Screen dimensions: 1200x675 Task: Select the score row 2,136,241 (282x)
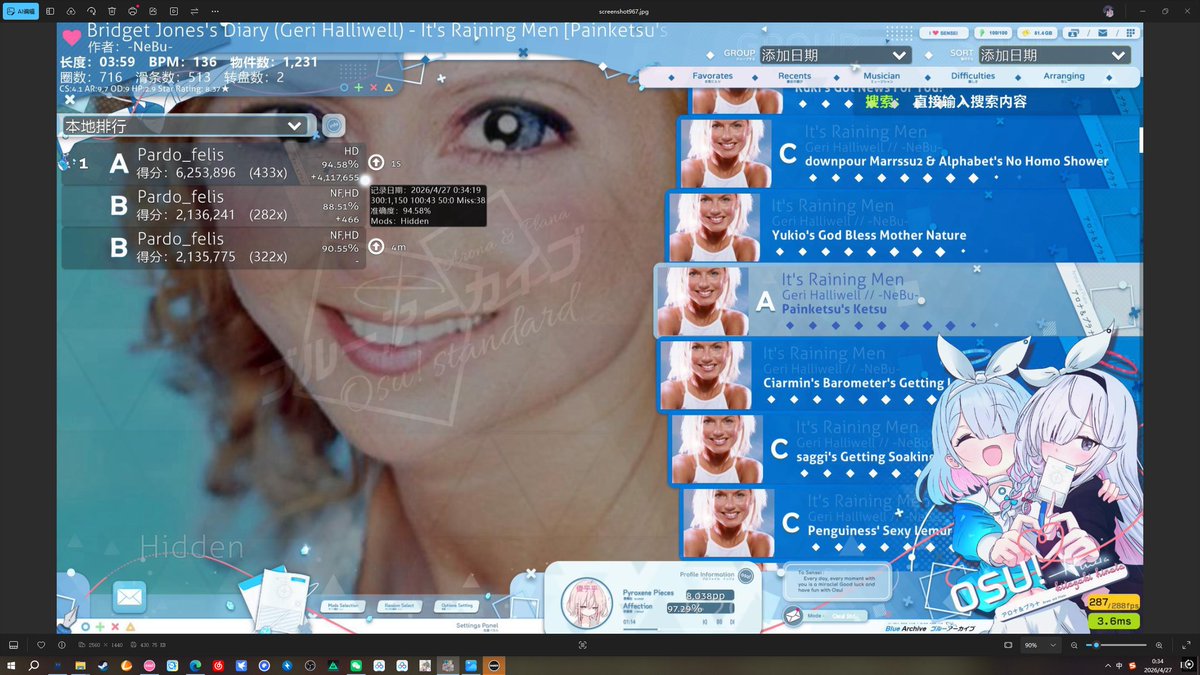pos(212,205)
